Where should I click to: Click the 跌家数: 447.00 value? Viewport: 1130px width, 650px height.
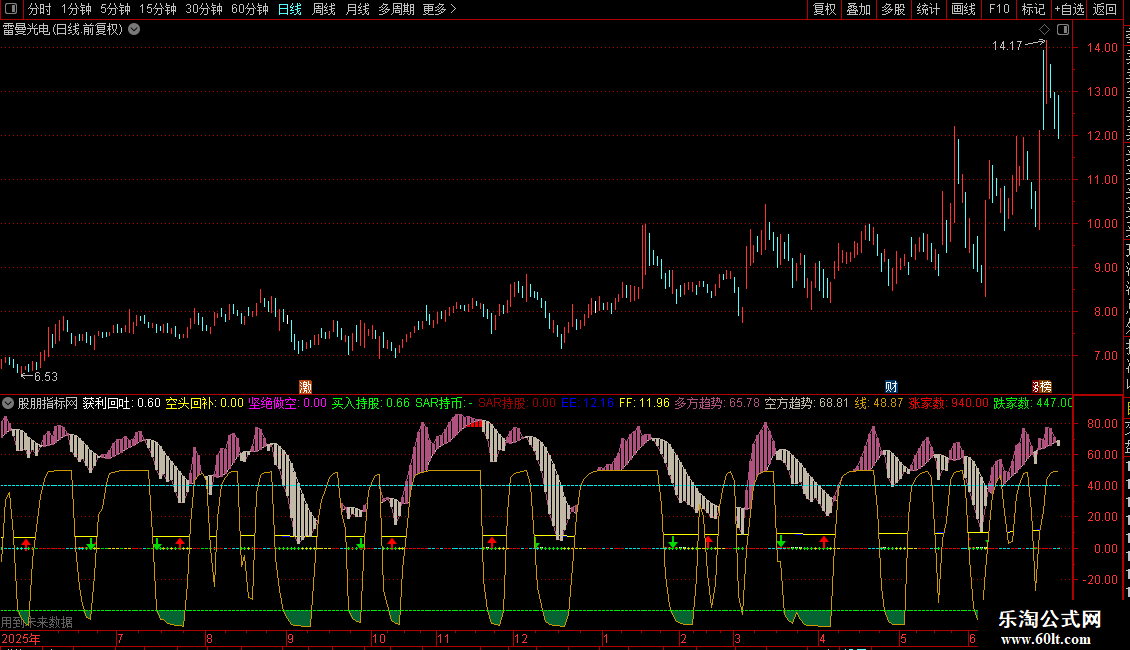1033,404
